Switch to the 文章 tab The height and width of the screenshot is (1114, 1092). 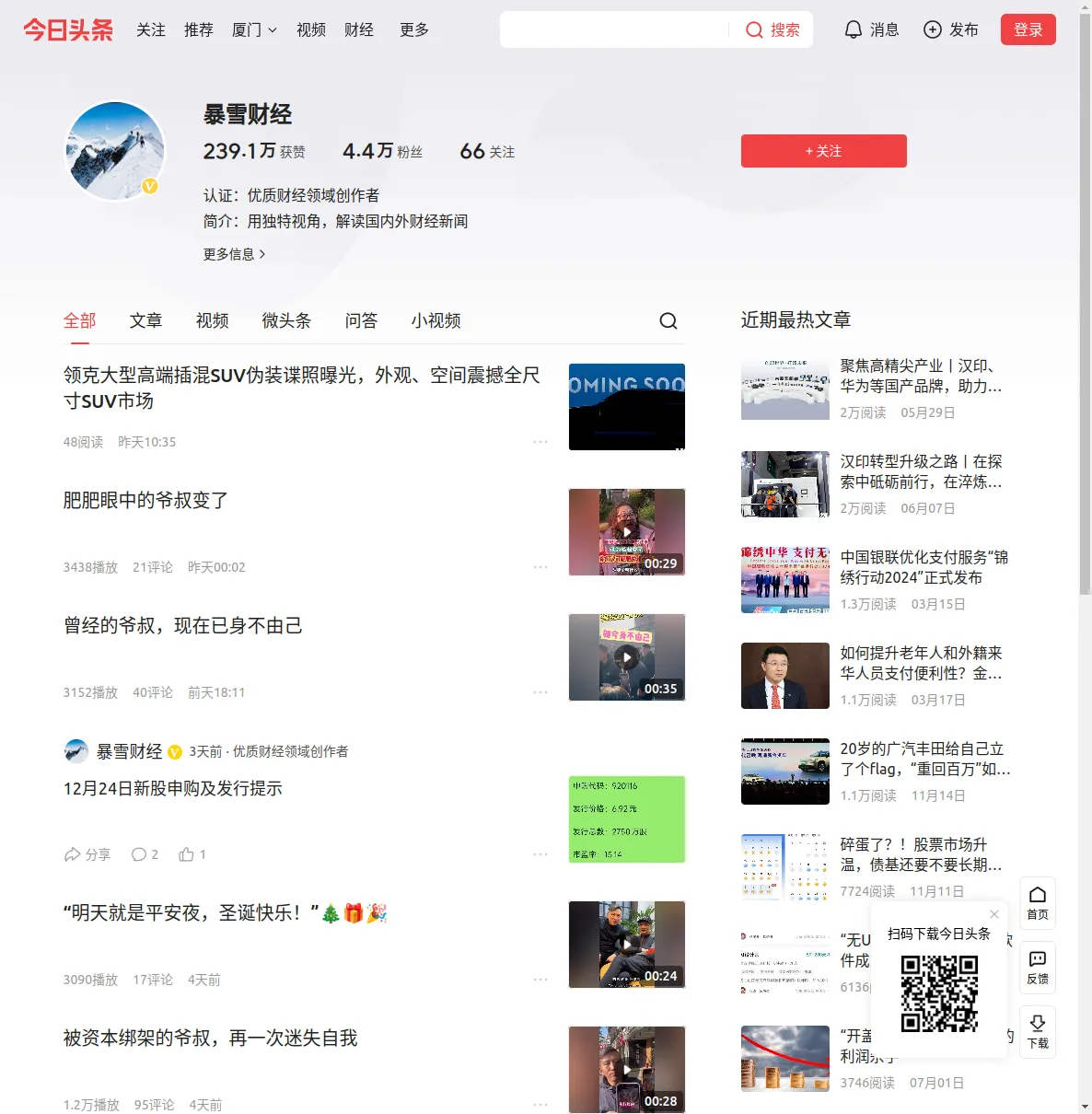click(146, 320)
